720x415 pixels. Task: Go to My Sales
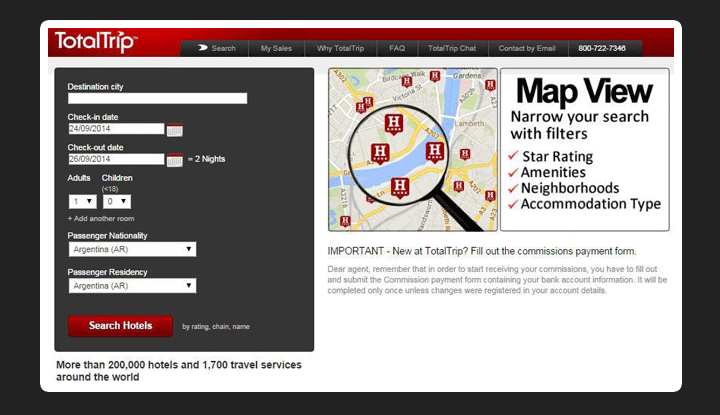click(276, 48)
